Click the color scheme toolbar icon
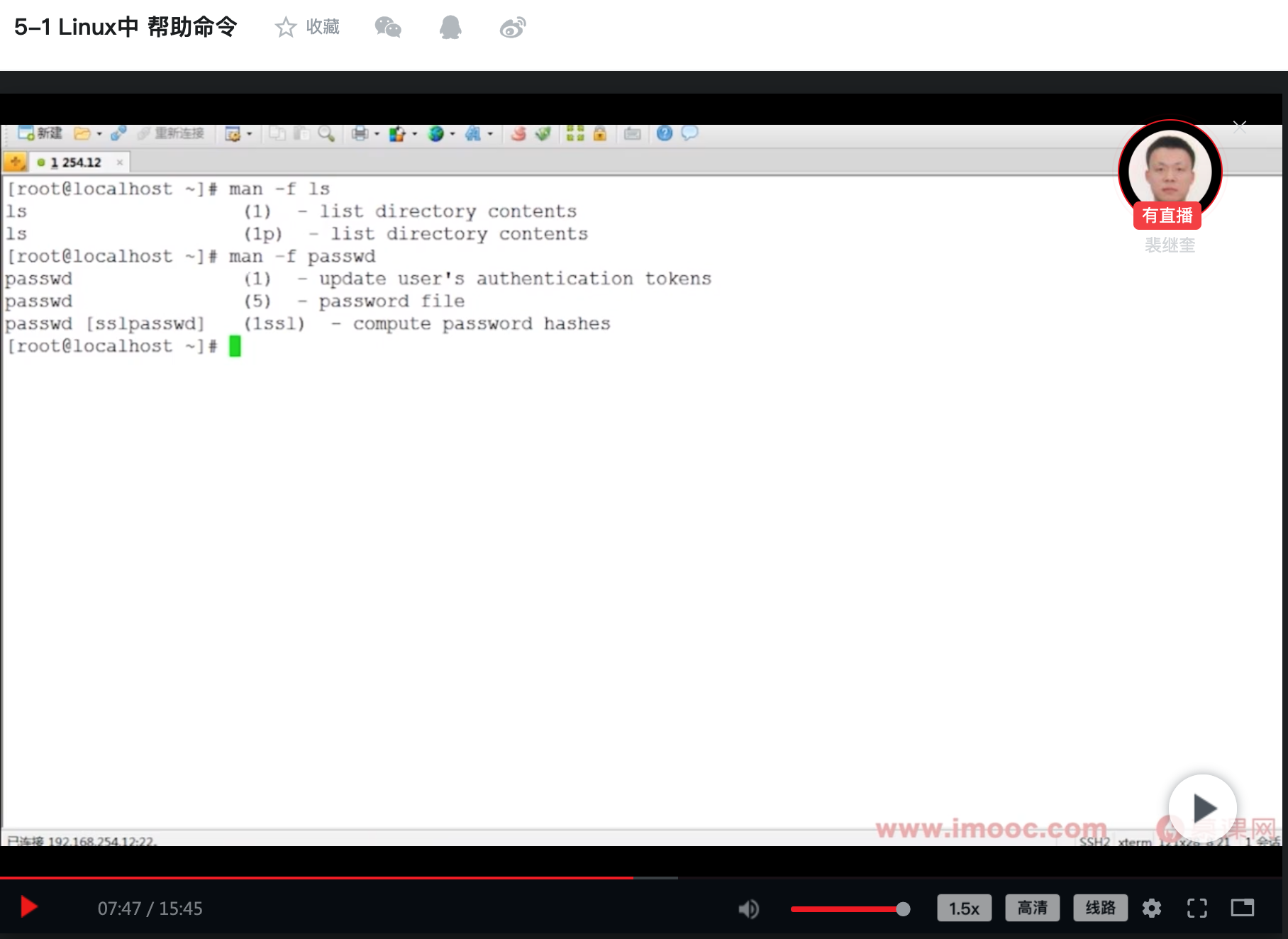 click(397, 133)
